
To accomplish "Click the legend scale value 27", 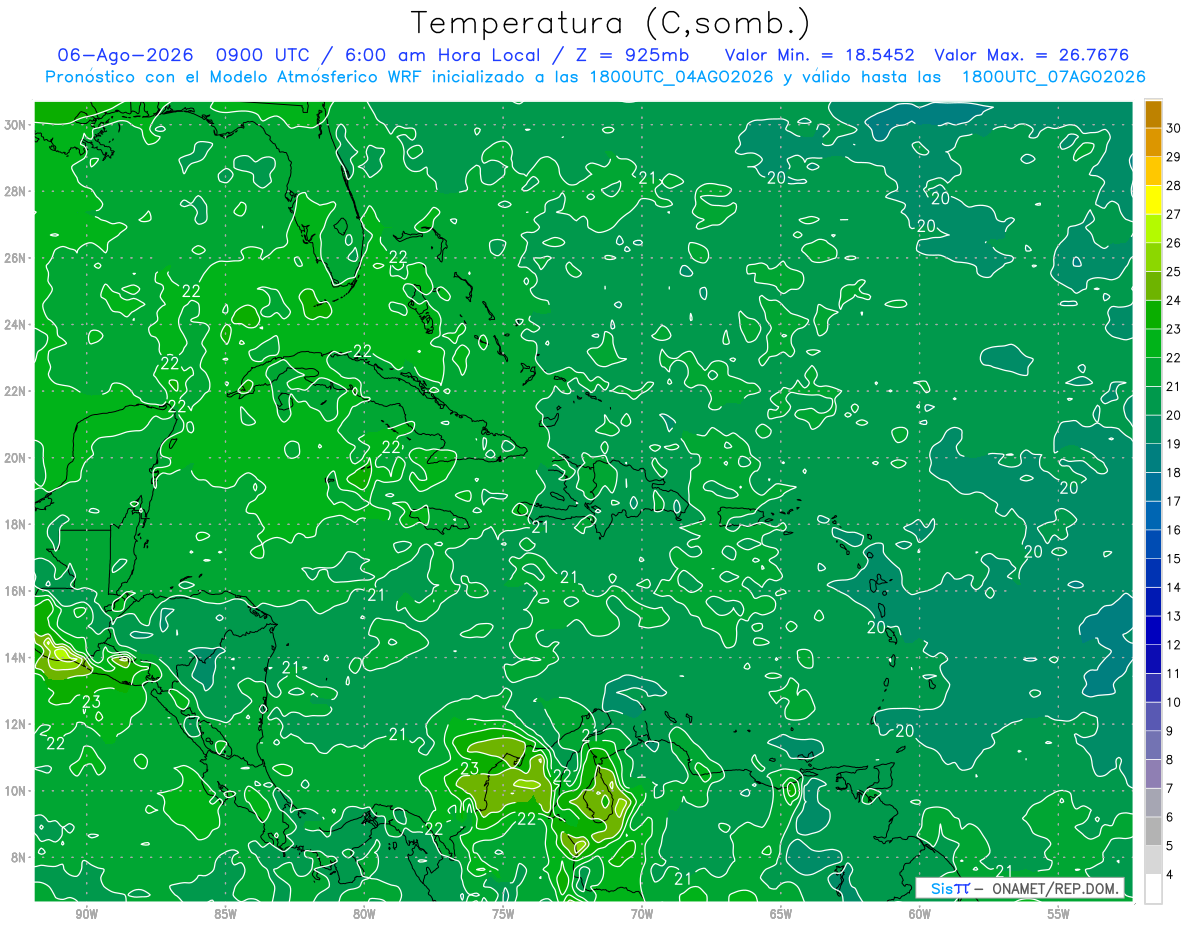I will coord(1173,214).
